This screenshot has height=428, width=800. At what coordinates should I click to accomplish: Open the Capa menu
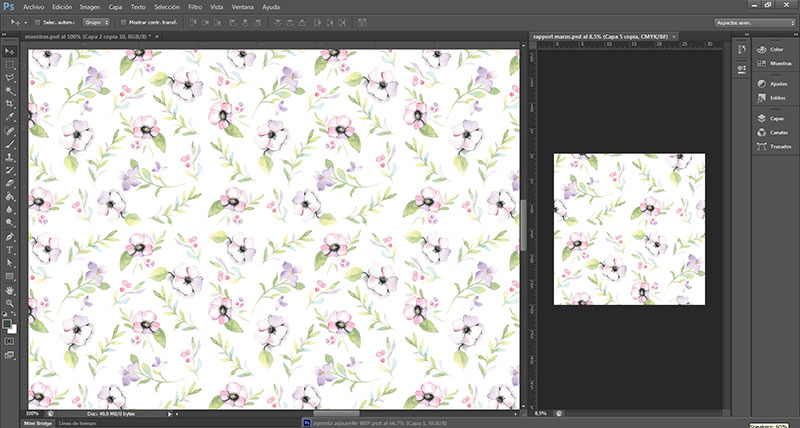tap(115, 7)
